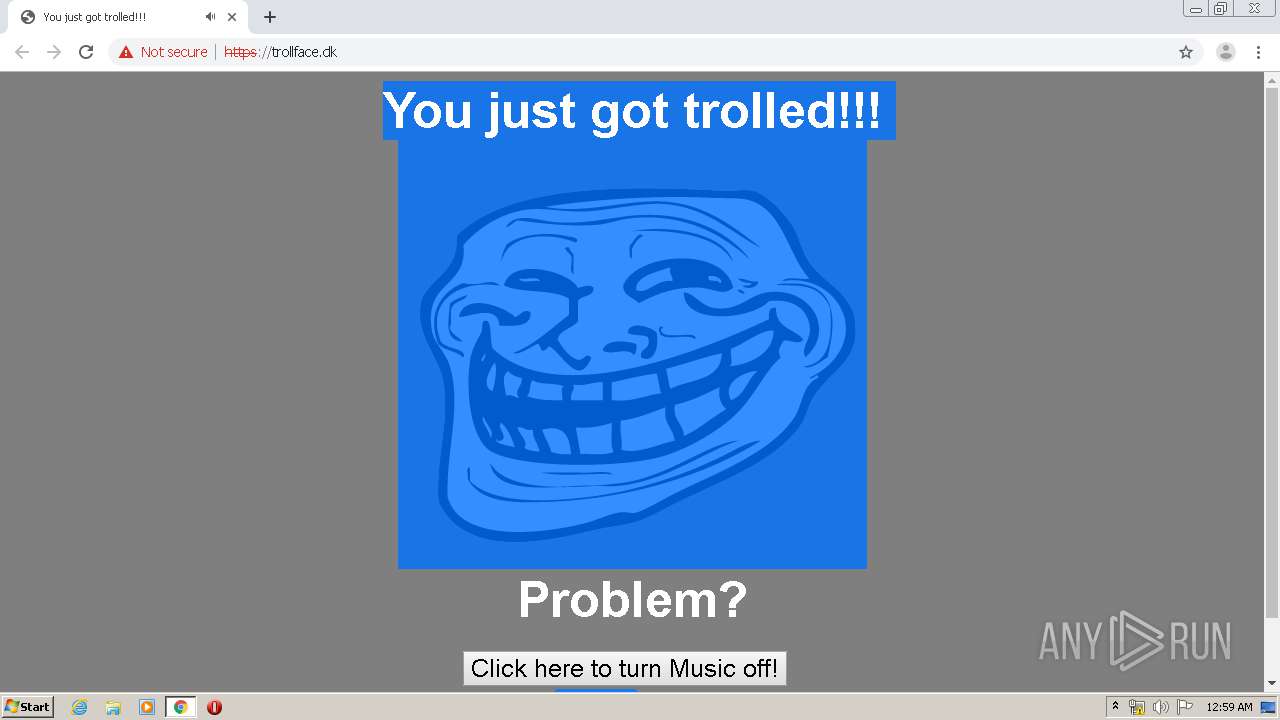
Task: Reload the trollface.dk page
Action: [x=86, y=52]
